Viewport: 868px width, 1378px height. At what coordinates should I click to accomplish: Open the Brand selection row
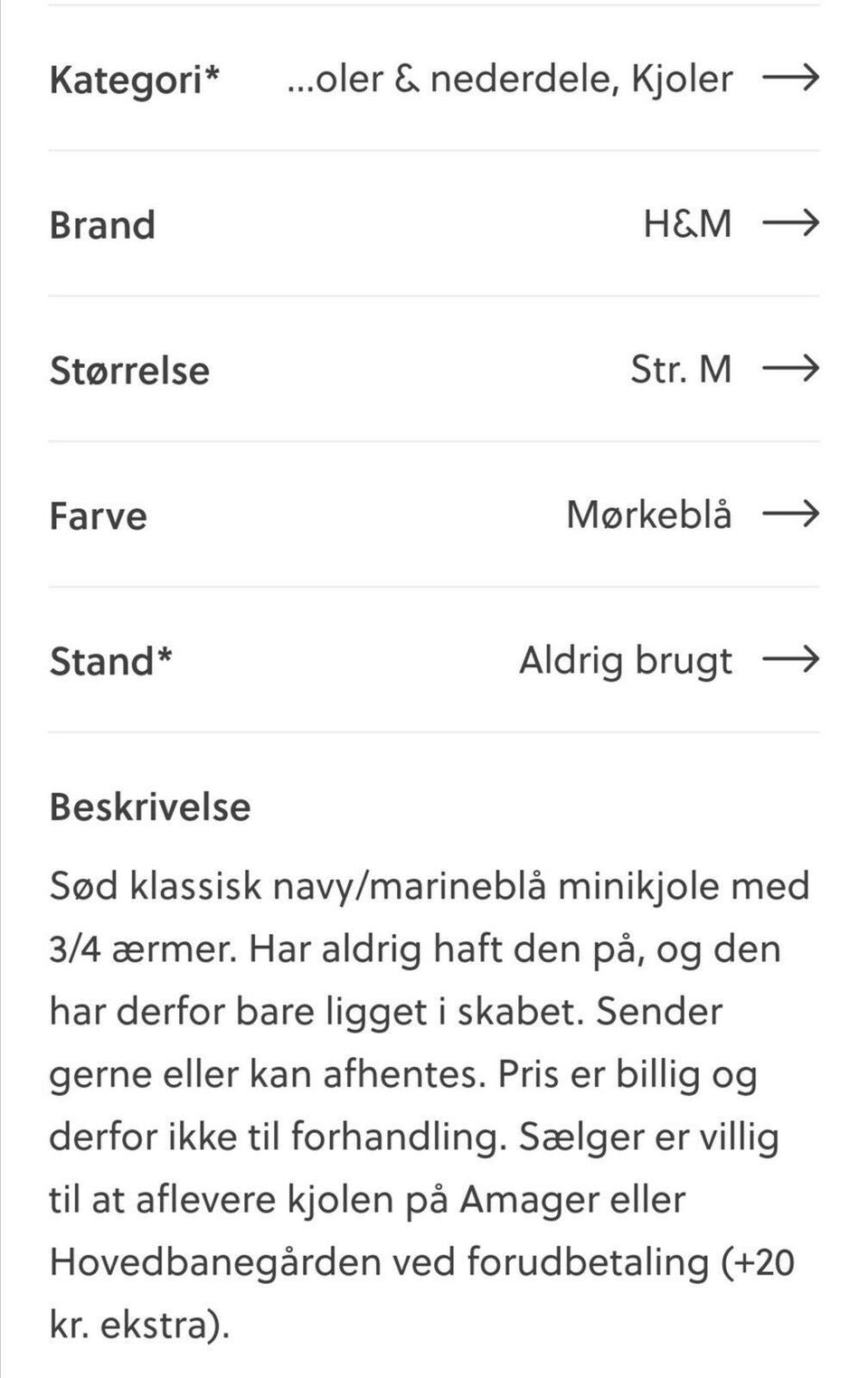pos(434,224)
